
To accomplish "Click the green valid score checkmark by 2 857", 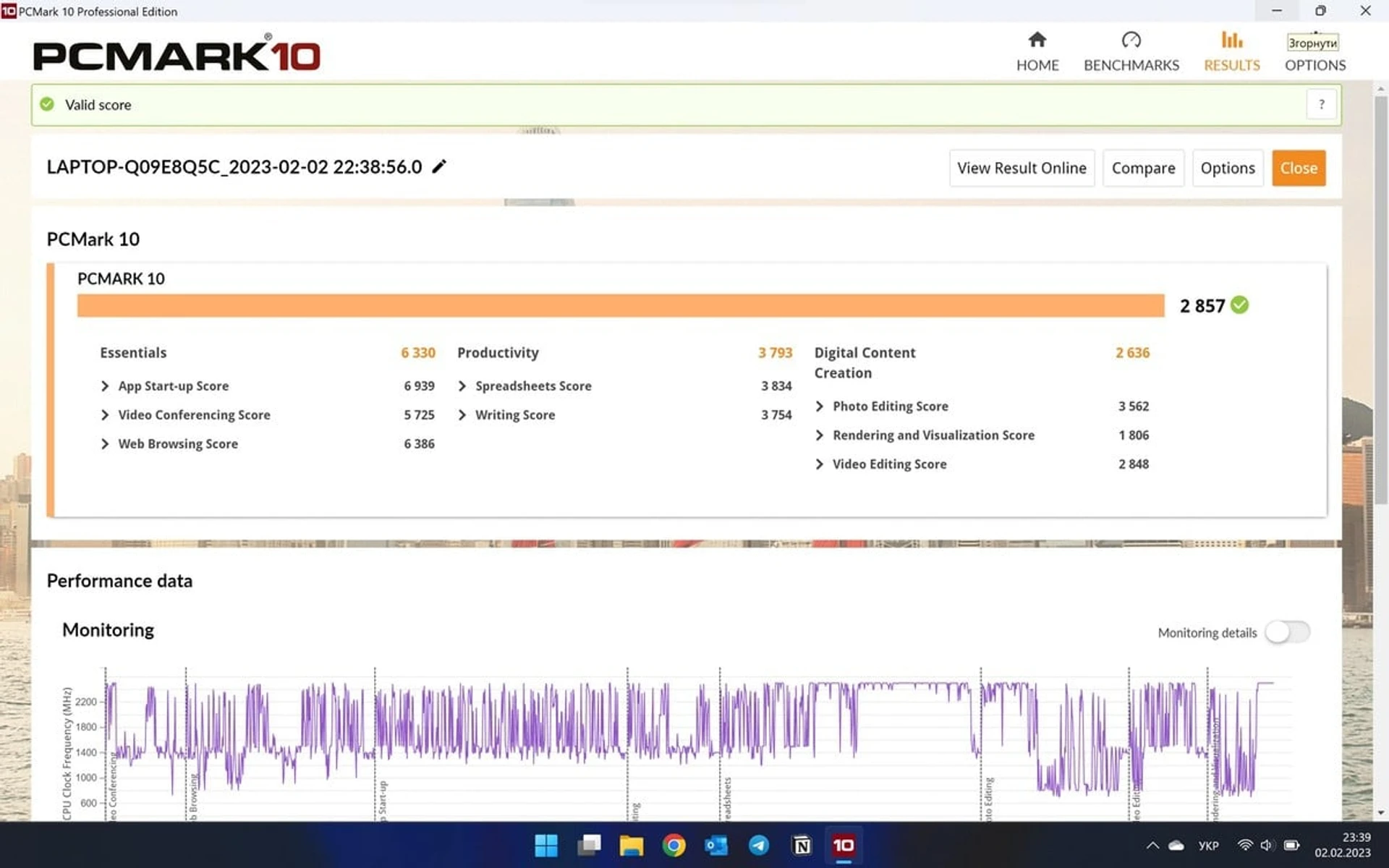I will click(1239, 305).
